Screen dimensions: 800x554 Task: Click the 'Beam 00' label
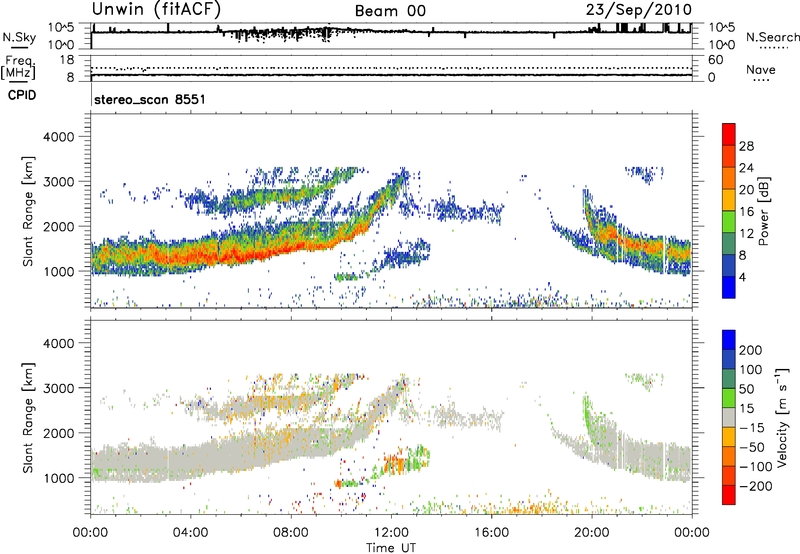[x=390, y=11]
